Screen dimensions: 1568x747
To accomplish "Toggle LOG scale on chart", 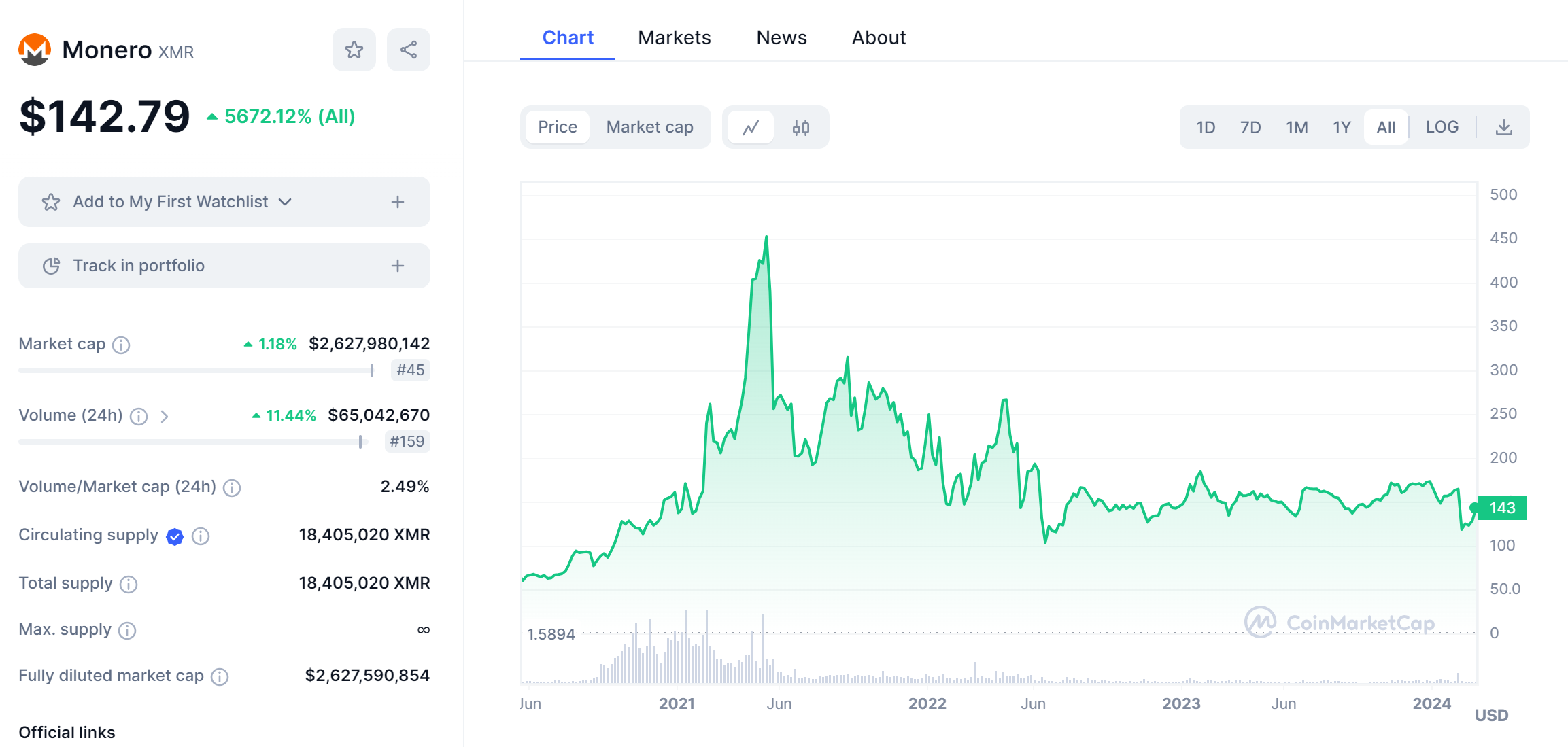I will coord(1442,127).
